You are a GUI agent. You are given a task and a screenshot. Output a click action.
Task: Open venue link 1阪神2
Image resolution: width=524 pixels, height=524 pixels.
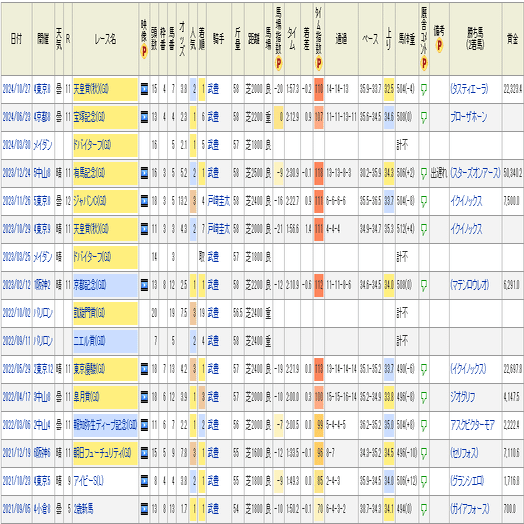click(x=42, y=285)
